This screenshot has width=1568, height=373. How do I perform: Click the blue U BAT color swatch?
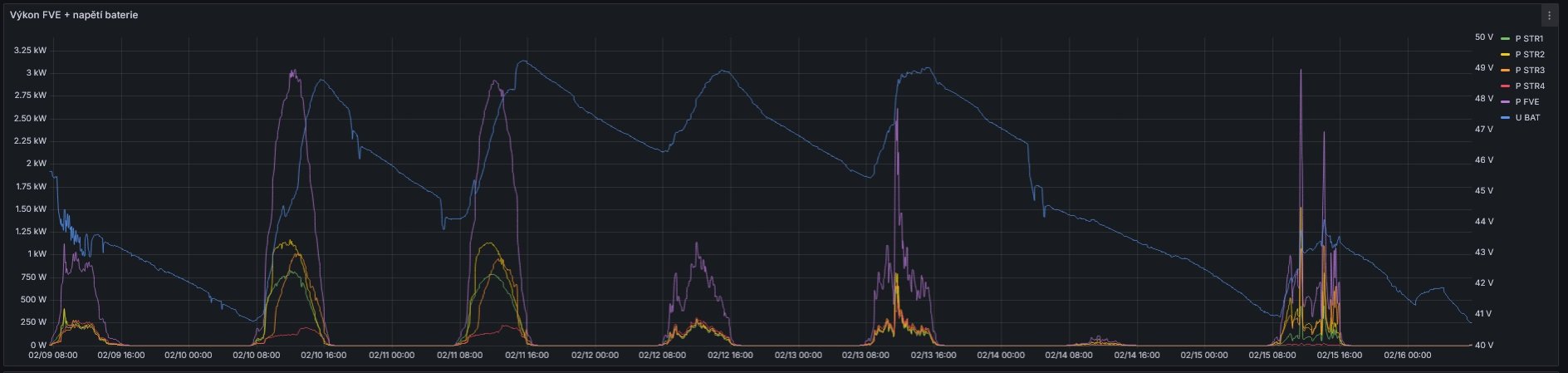[x=1505, y=117]
